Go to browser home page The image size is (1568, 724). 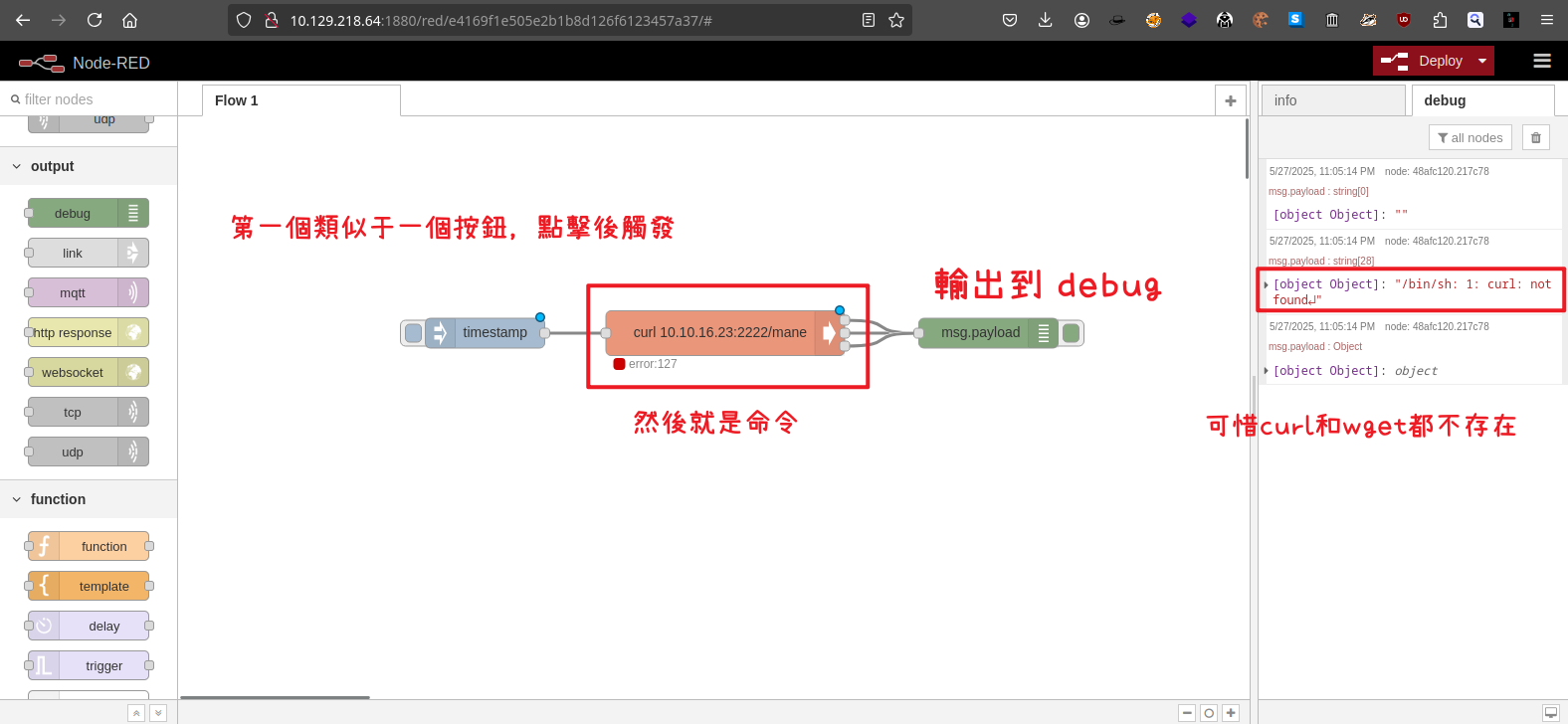[129, 20]
